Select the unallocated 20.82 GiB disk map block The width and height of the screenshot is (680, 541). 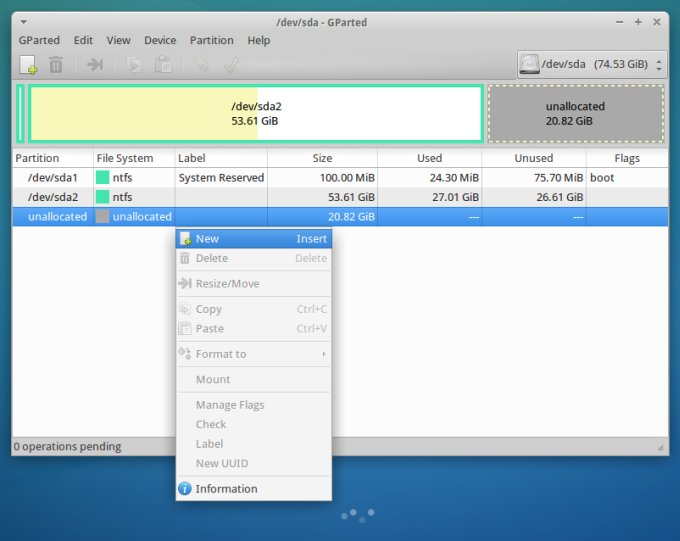(x=576, y=114)
